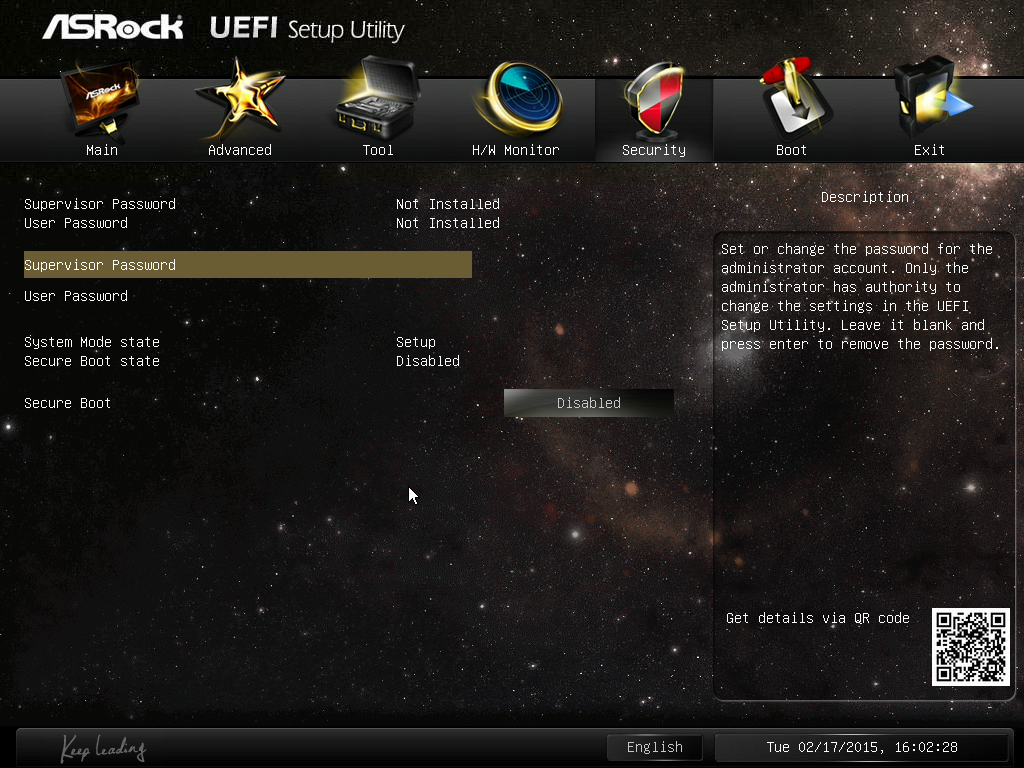
Task: Select the H/W Monitor radar icon
Action: coord(519,98)
